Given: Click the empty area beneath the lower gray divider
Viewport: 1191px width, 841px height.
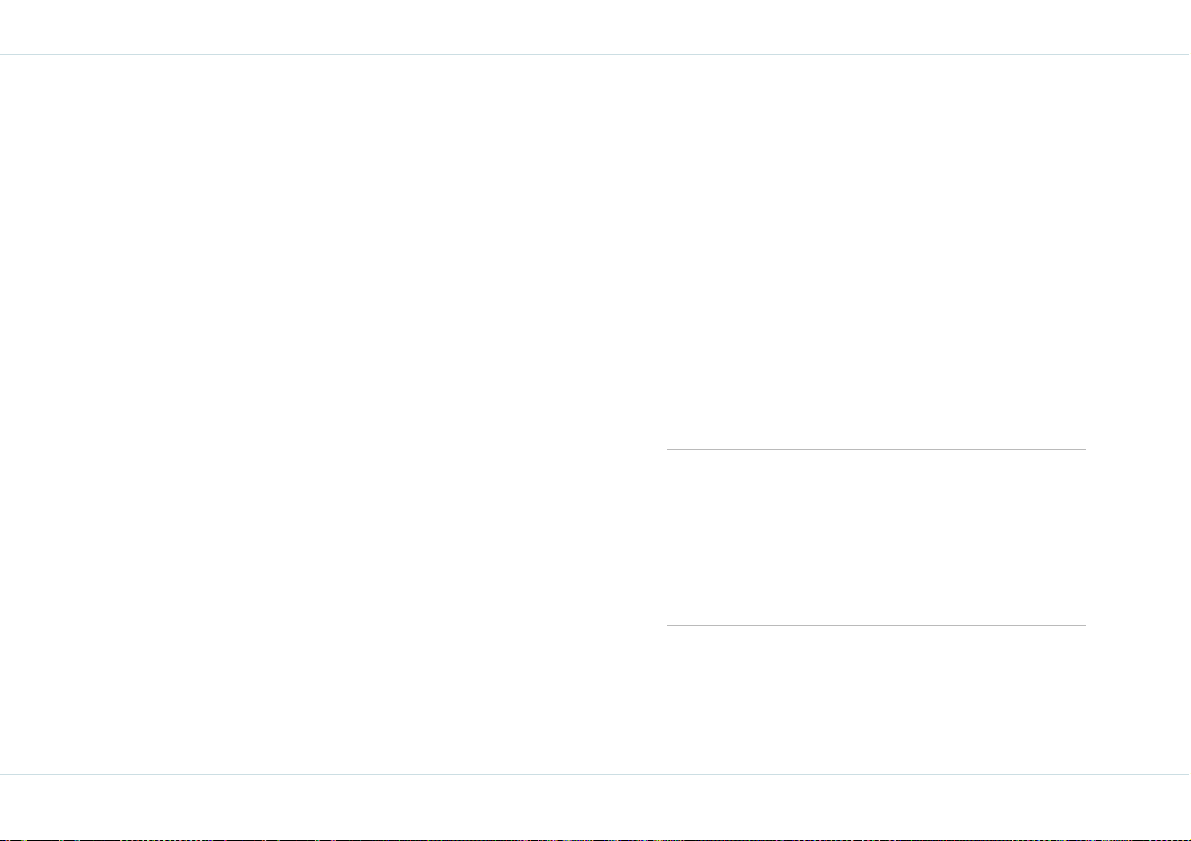Looking at the screenshot, I should (x=876, y=700).
